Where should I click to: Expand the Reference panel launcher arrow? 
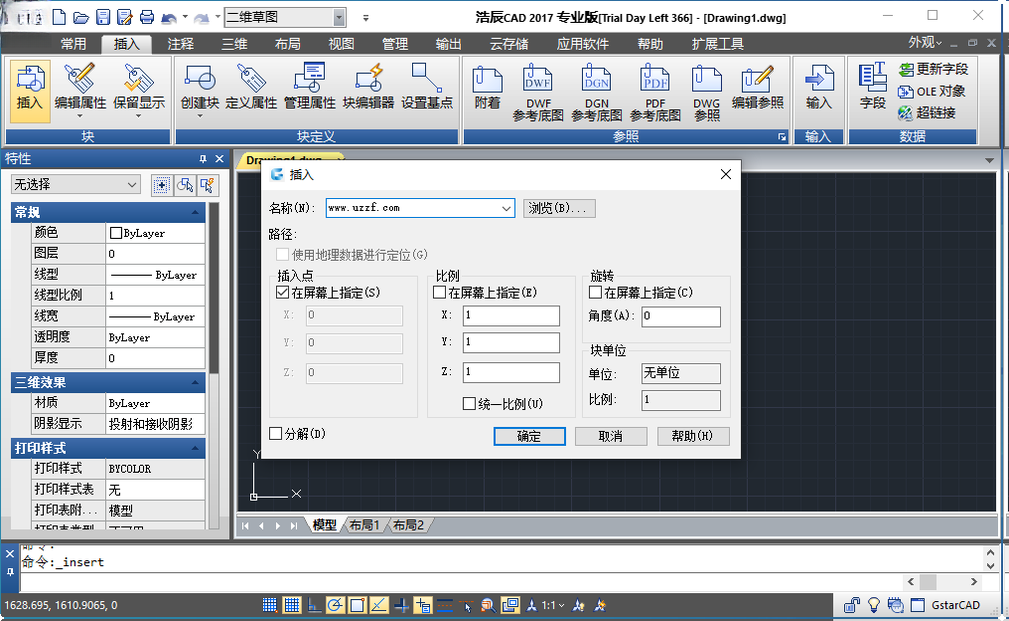pyautogui.click(x=782, y=136)
